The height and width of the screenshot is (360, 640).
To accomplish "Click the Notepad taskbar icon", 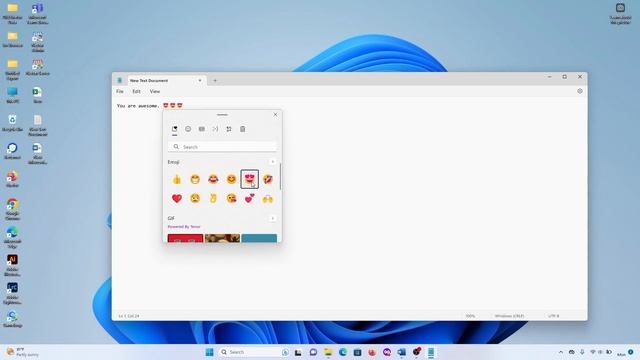I will click(431, 352).
